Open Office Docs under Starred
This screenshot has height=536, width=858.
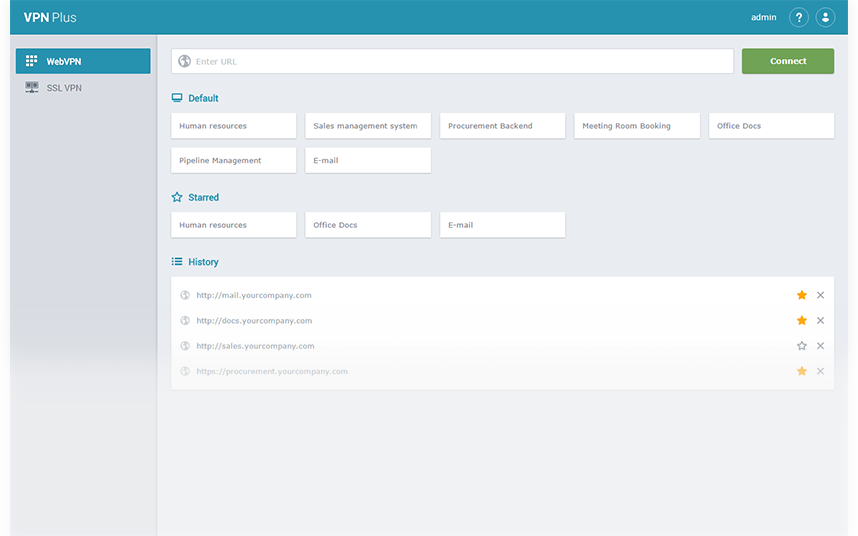[367, 225]
